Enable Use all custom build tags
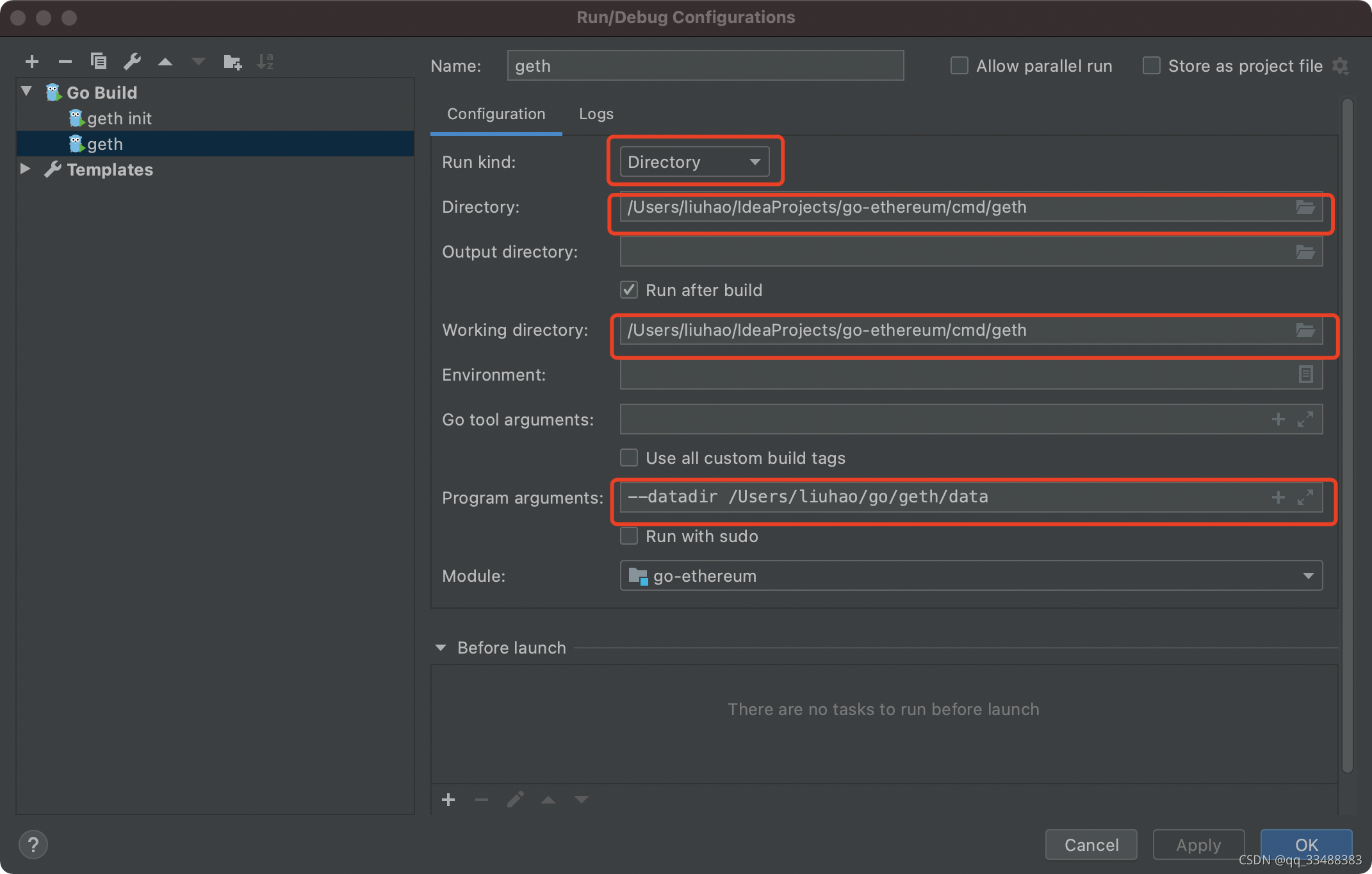The image size is (1372, 874). coord(629,458)
